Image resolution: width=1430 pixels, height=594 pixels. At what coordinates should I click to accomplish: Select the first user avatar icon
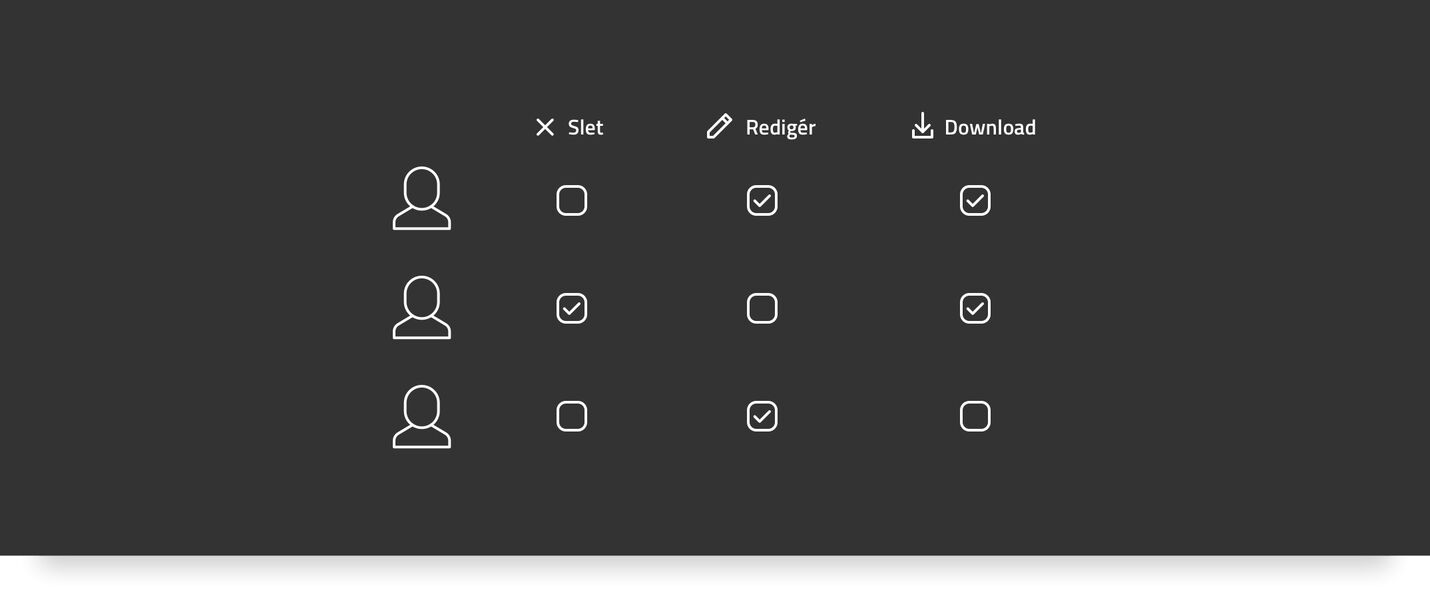tap(422, 198)
